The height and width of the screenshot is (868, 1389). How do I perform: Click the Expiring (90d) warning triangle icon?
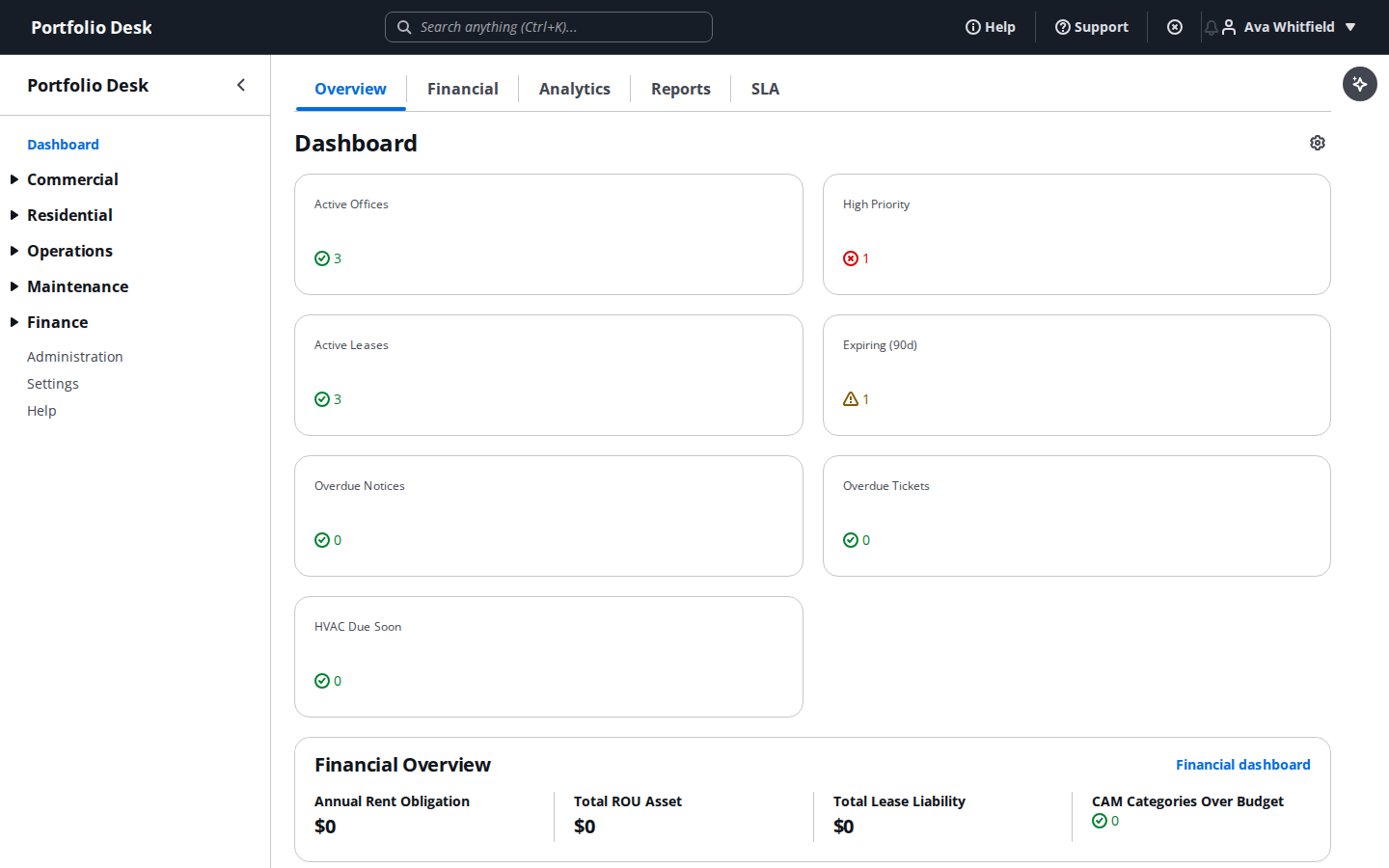pyautogui.click(x=851, y=399)
